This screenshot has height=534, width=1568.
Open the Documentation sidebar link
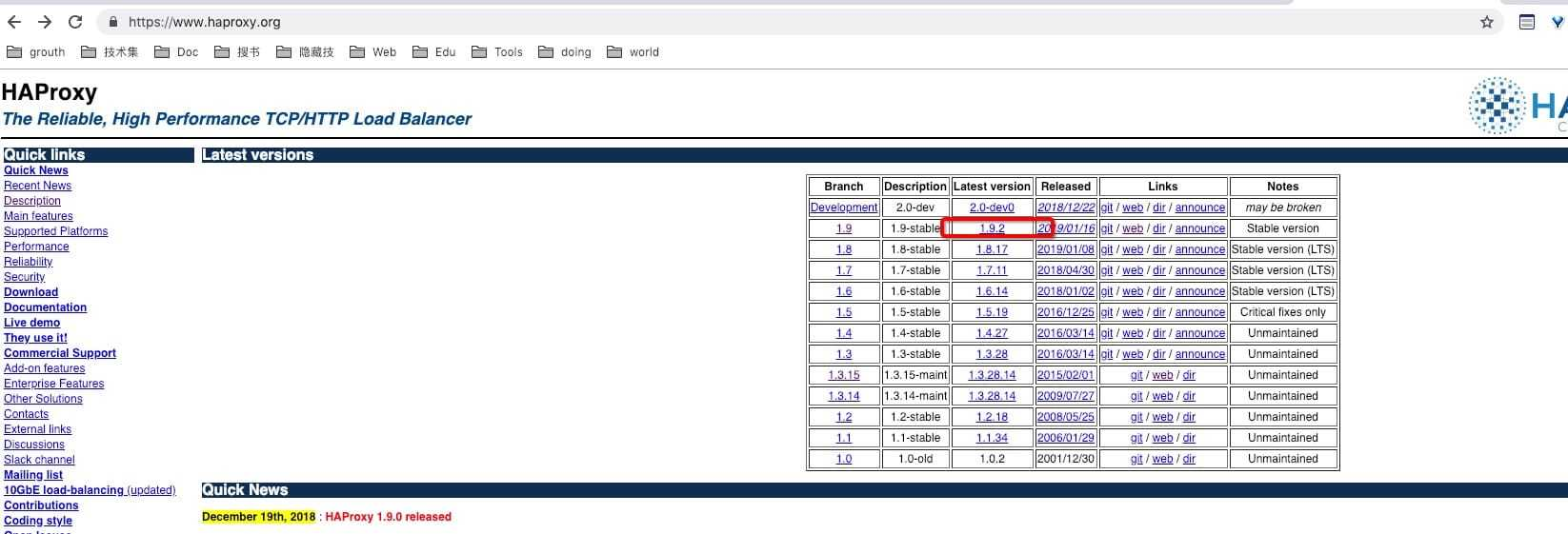(x=46, y=307)
